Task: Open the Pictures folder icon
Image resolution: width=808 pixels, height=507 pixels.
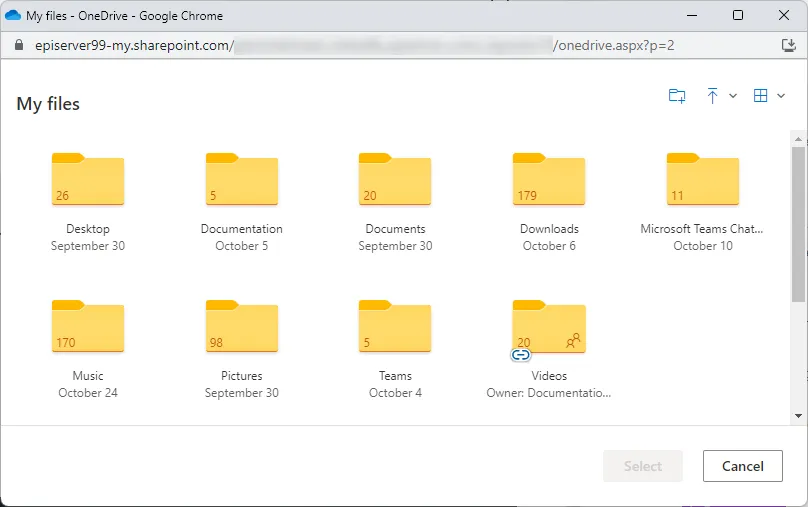Action: (242, 326)
